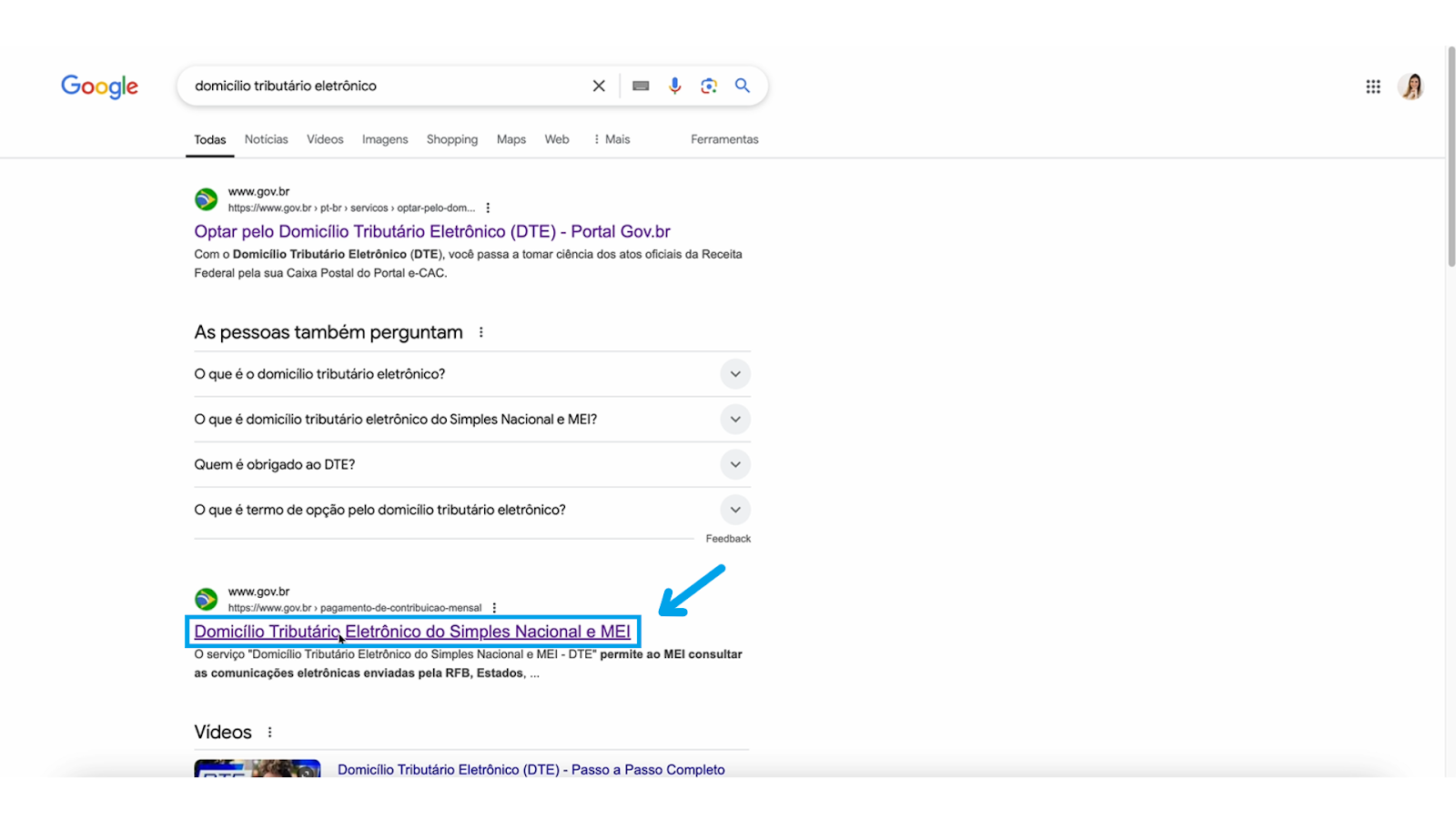Clear the search box with the X icon
The height and width of the screenshot is (820, 1456).
pos(599,86)
